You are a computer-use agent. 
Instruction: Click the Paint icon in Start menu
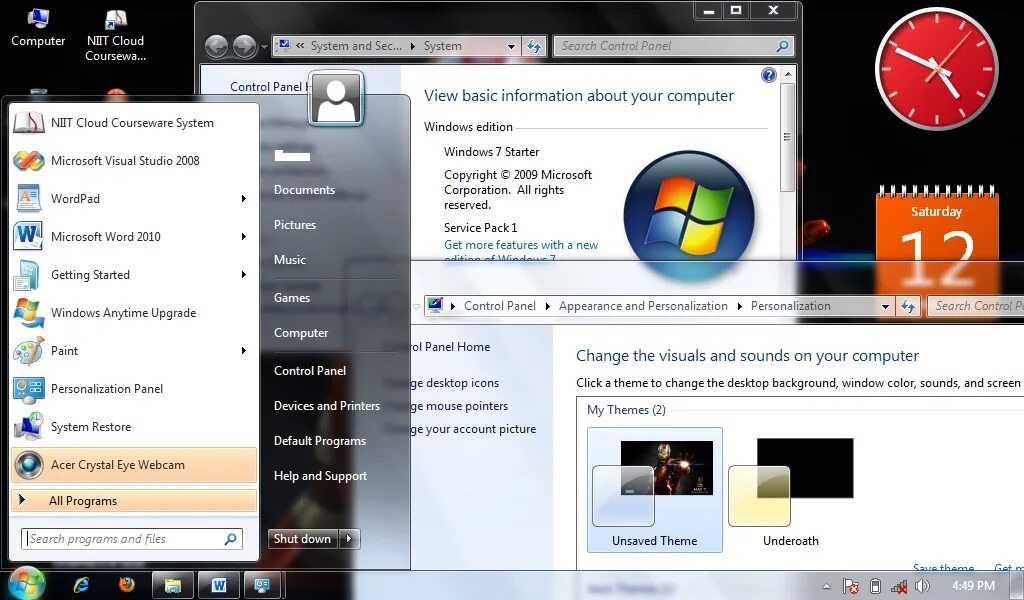tap(28, 351)
